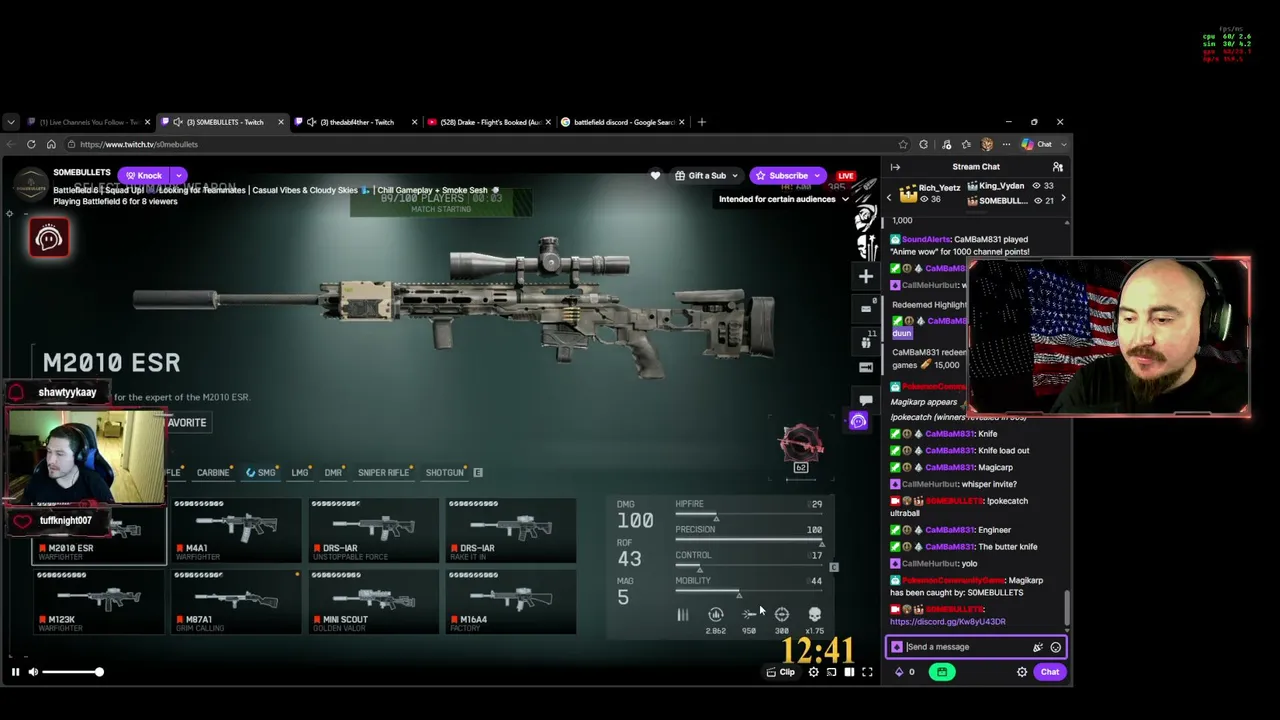The height and width of the screenshot is (720, 1280).
Task: Click the Knock button
Action: [x=143, y=175]
